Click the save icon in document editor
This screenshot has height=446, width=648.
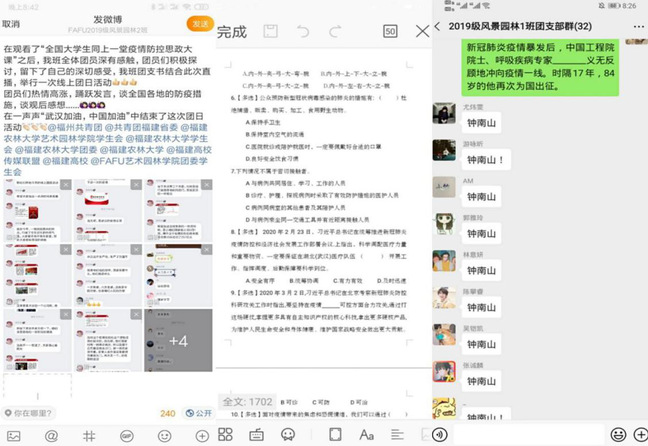(269, 32)
